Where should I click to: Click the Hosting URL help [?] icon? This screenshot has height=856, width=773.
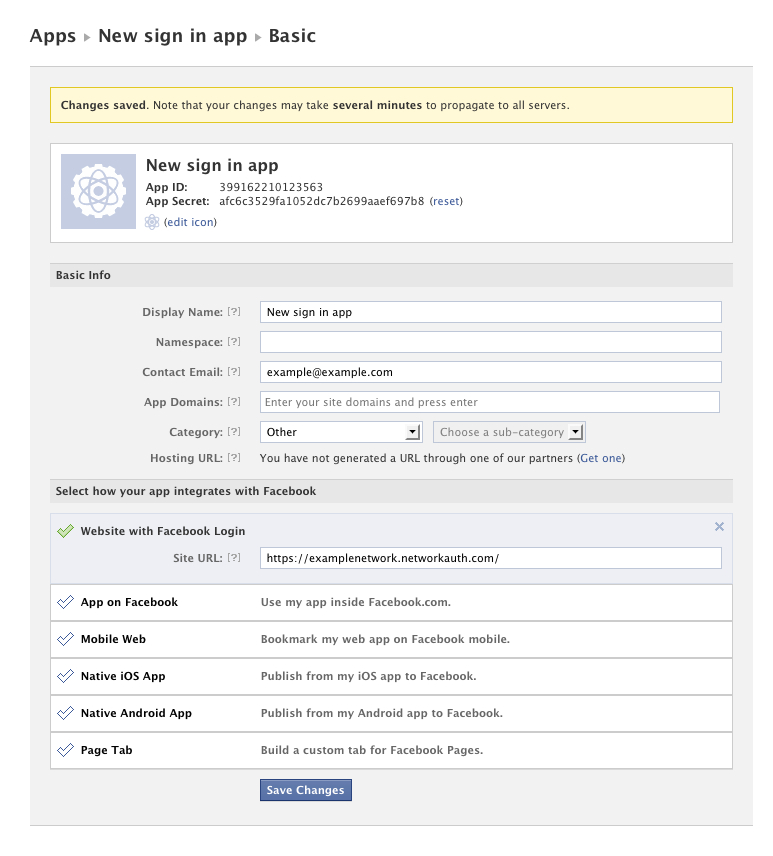coord(234,458)
